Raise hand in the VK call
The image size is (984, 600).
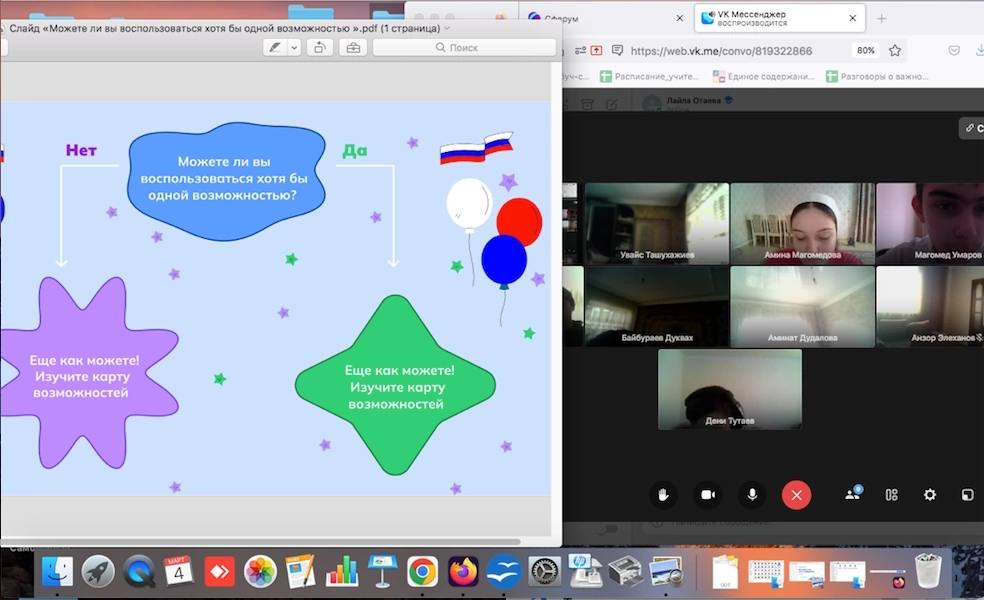tap(662, 494)
